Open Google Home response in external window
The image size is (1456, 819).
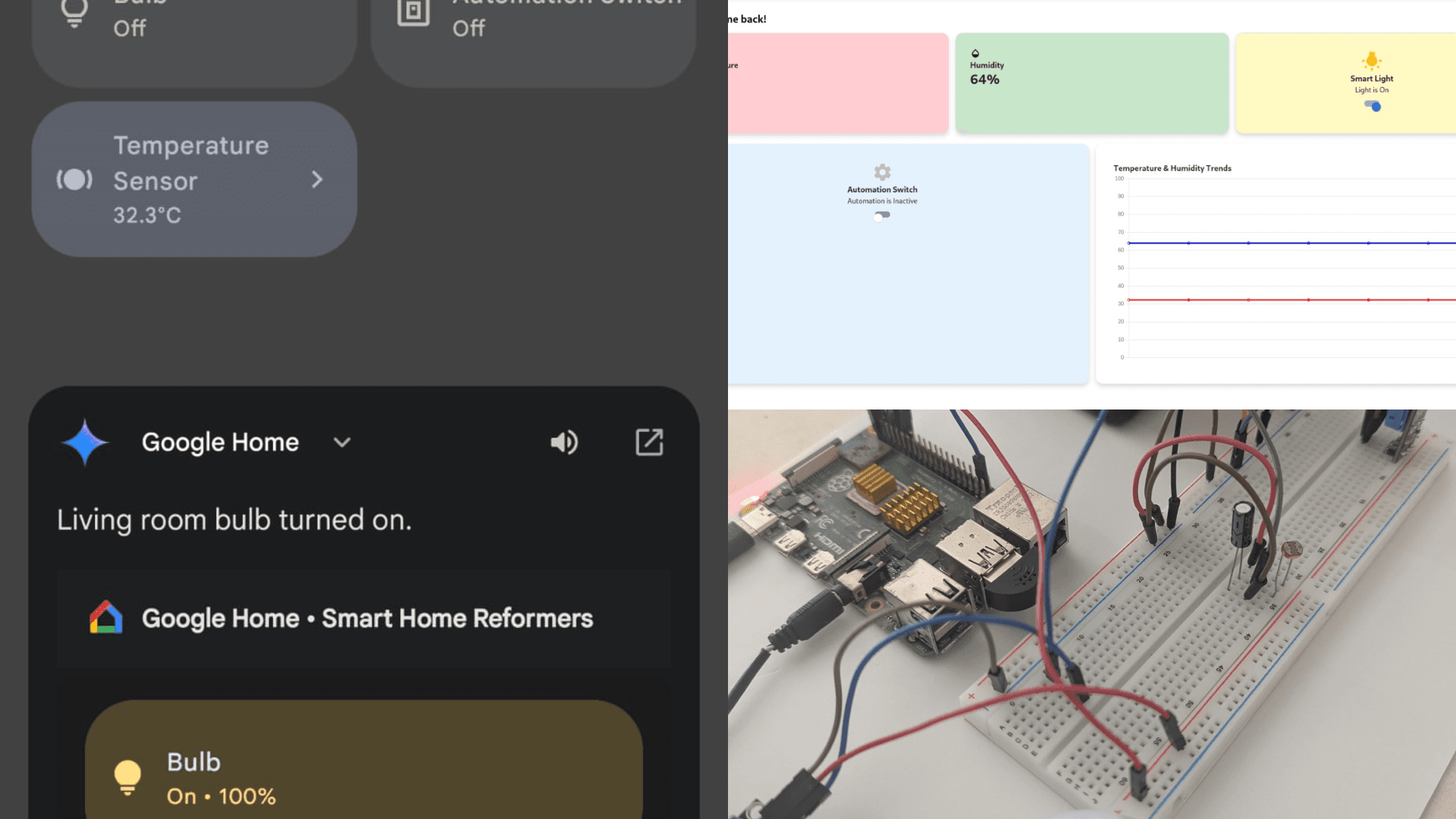649,442
